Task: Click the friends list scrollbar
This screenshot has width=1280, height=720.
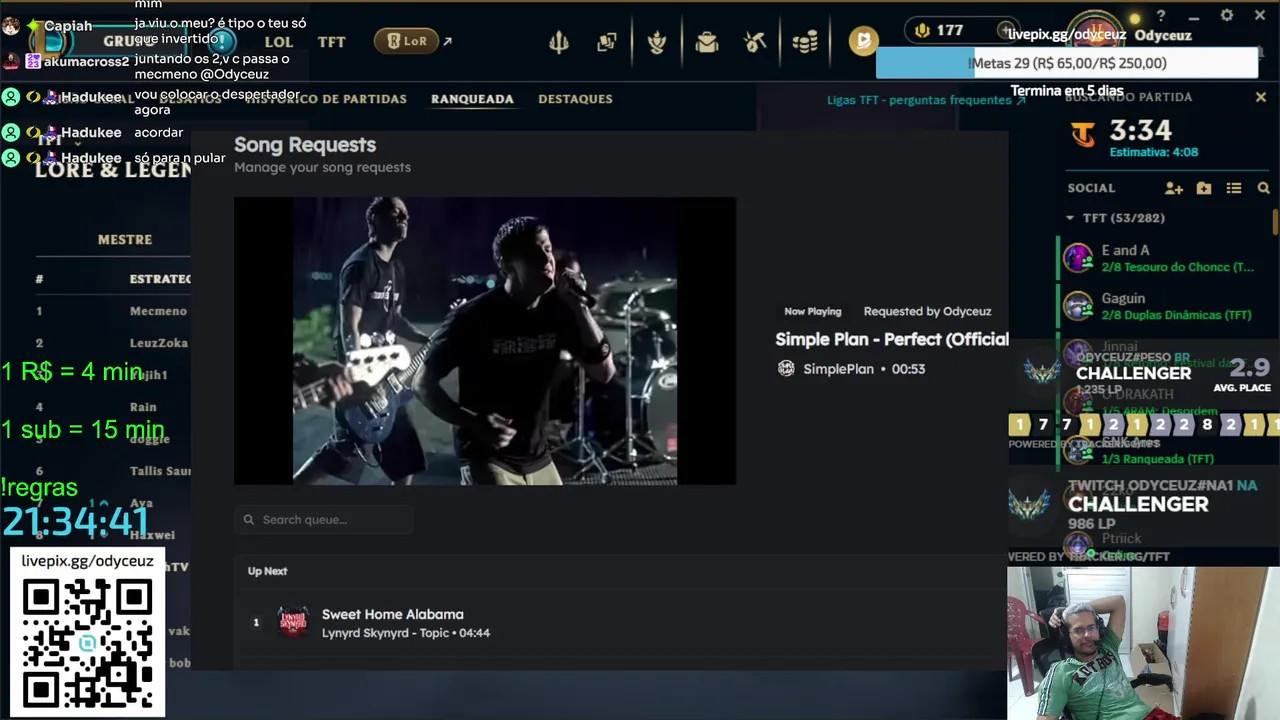Action: click(1275, 221)
